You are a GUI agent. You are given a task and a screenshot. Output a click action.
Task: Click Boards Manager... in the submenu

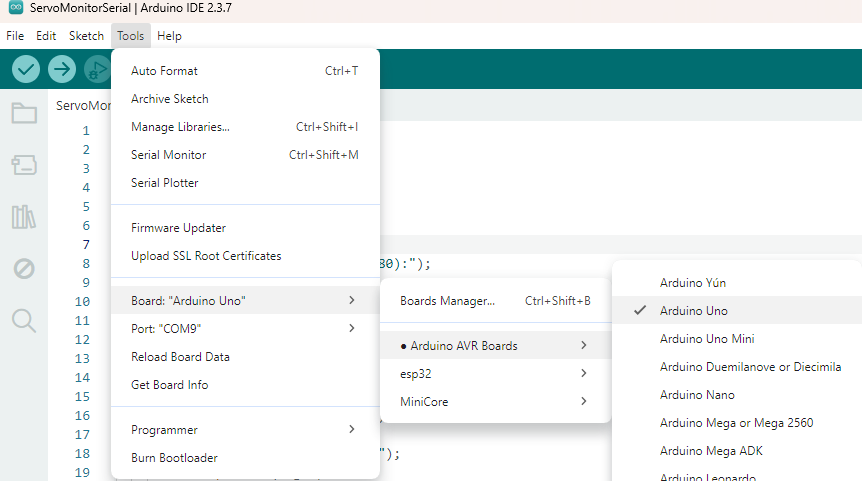(x=448, y=301)
